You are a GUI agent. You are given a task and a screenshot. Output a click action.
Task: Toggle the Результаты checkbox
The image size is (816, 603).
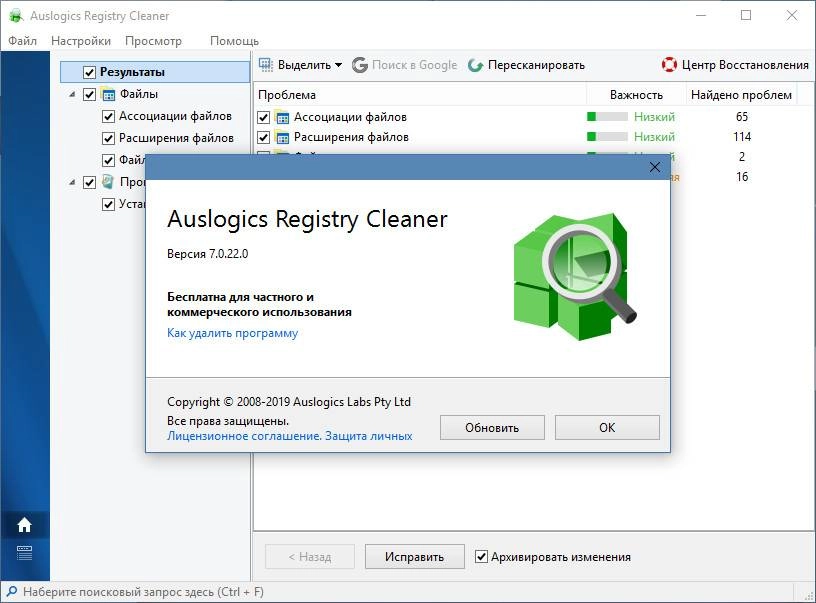pyautogui.click(x=90, y=72)
